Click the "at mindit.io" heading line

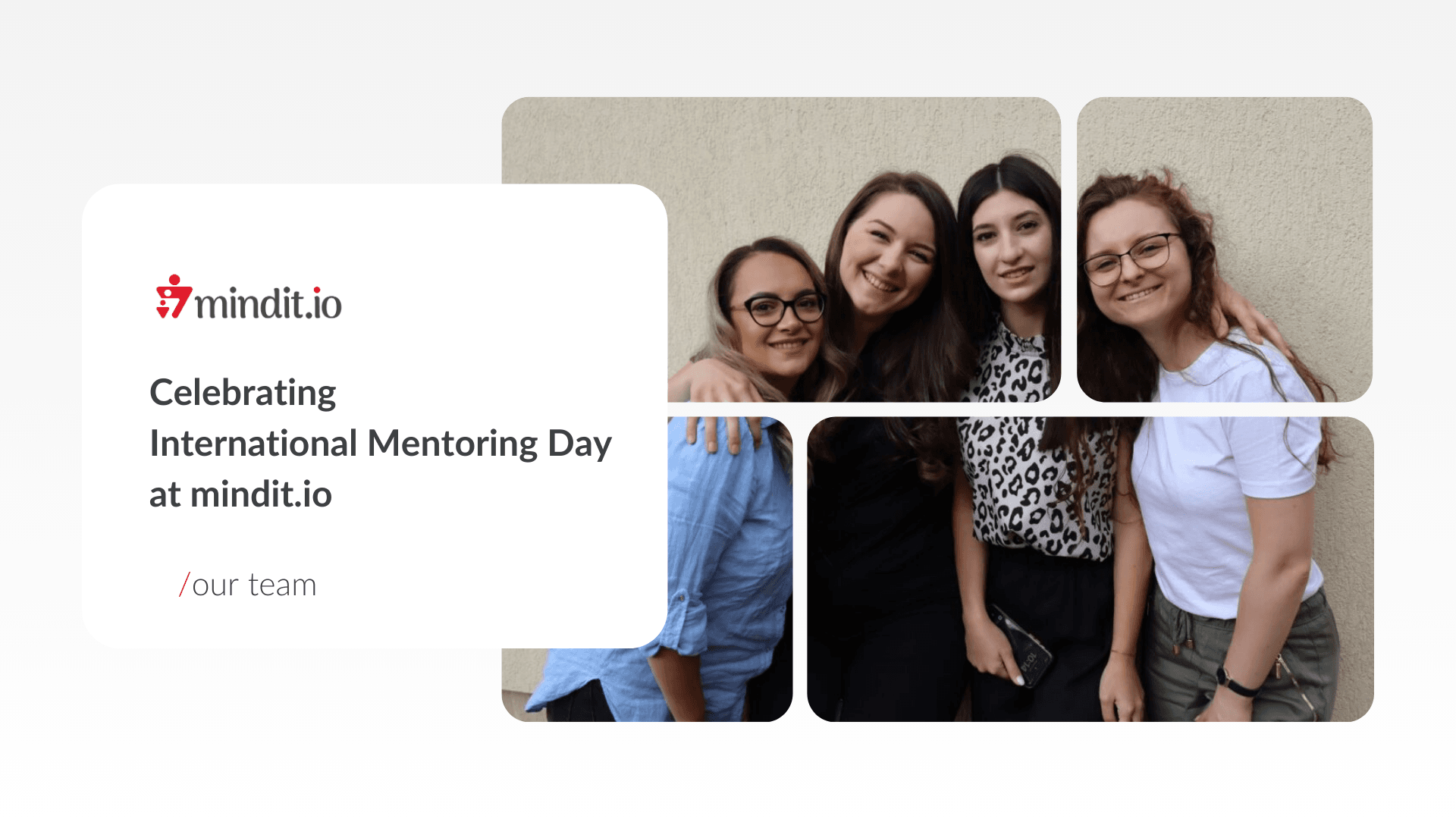pos(240,494)
